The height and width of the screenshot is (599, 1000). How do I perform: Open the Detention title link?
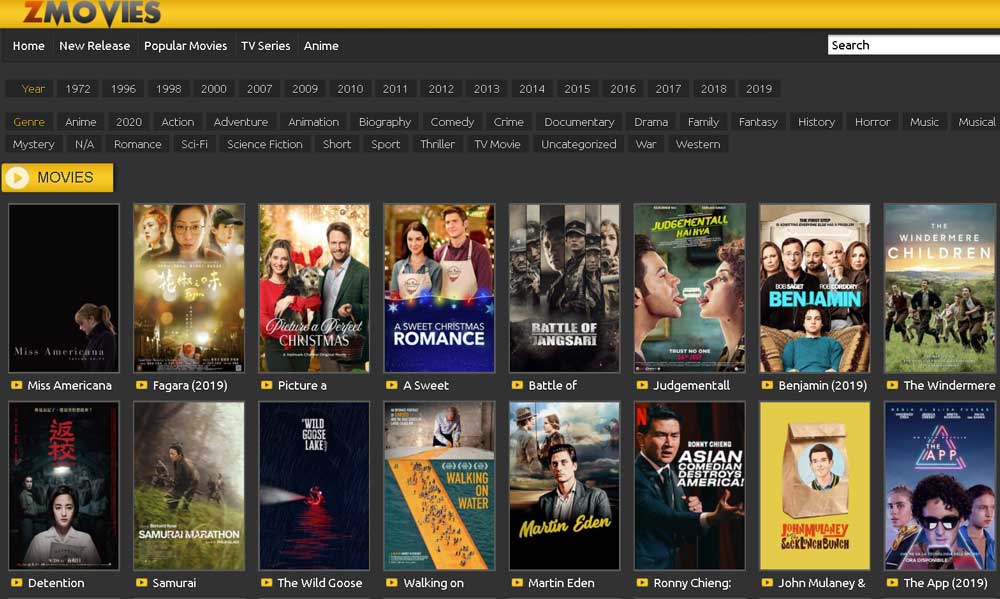(56, 583)
